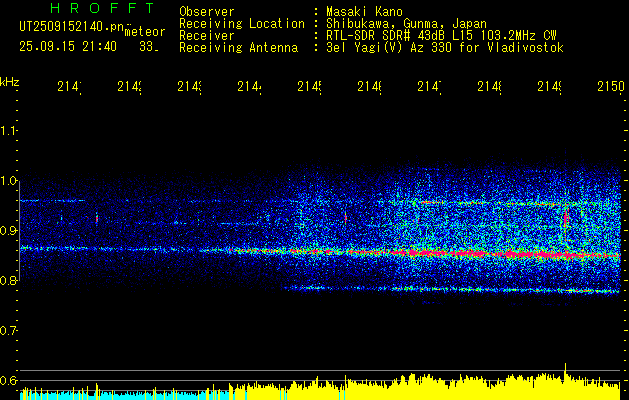This screenshot has width=629, height=400.
Task: Select the 3el Yagi antenna description
Action: point(445,48)
